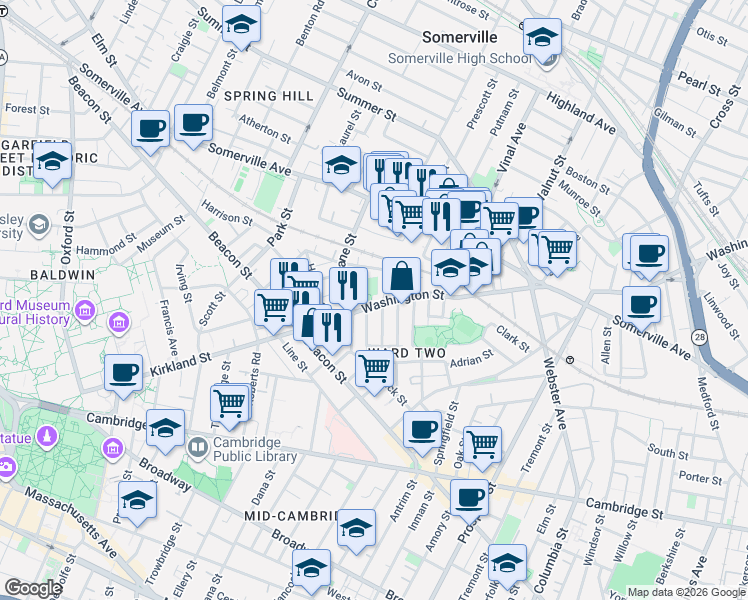The width and height of the screenshot is (748, 600).
Task: Select the front shopping cart marker below Walnut St
Action: 557,250
